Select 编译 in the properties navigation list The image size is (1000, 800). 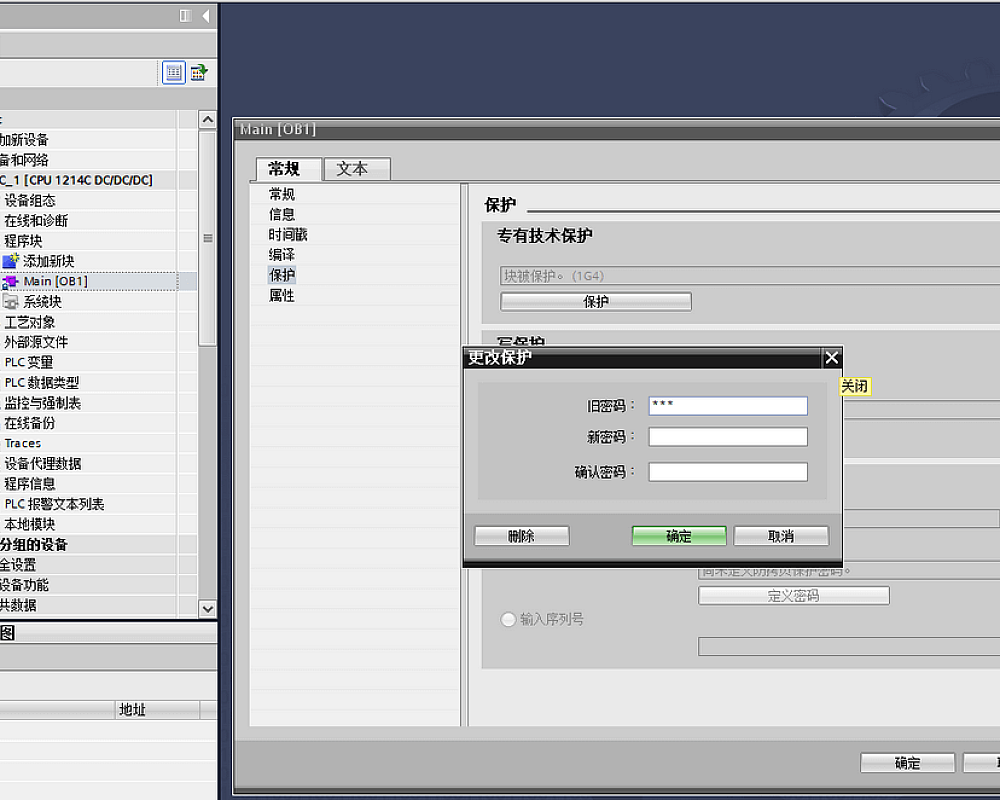coord(282,255)
